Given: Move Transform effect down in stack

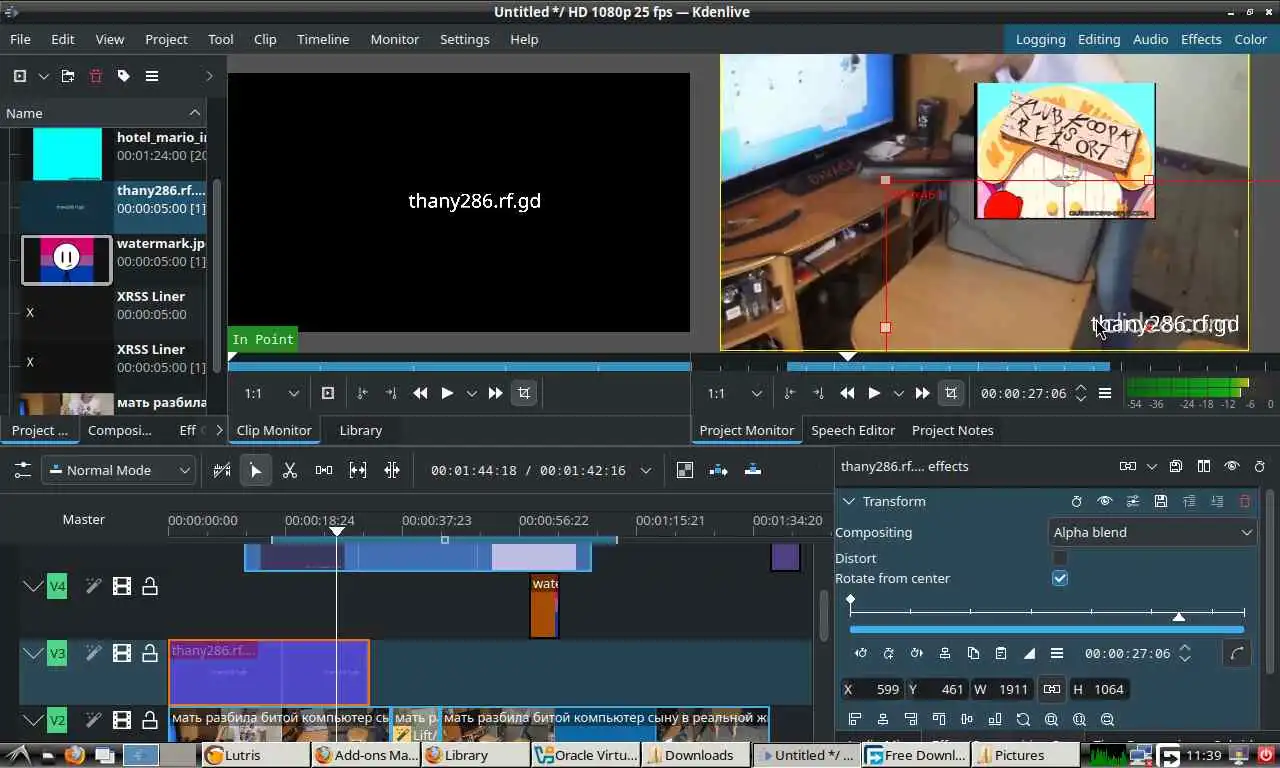Looking at the screenshot, I should point(1217,501).
